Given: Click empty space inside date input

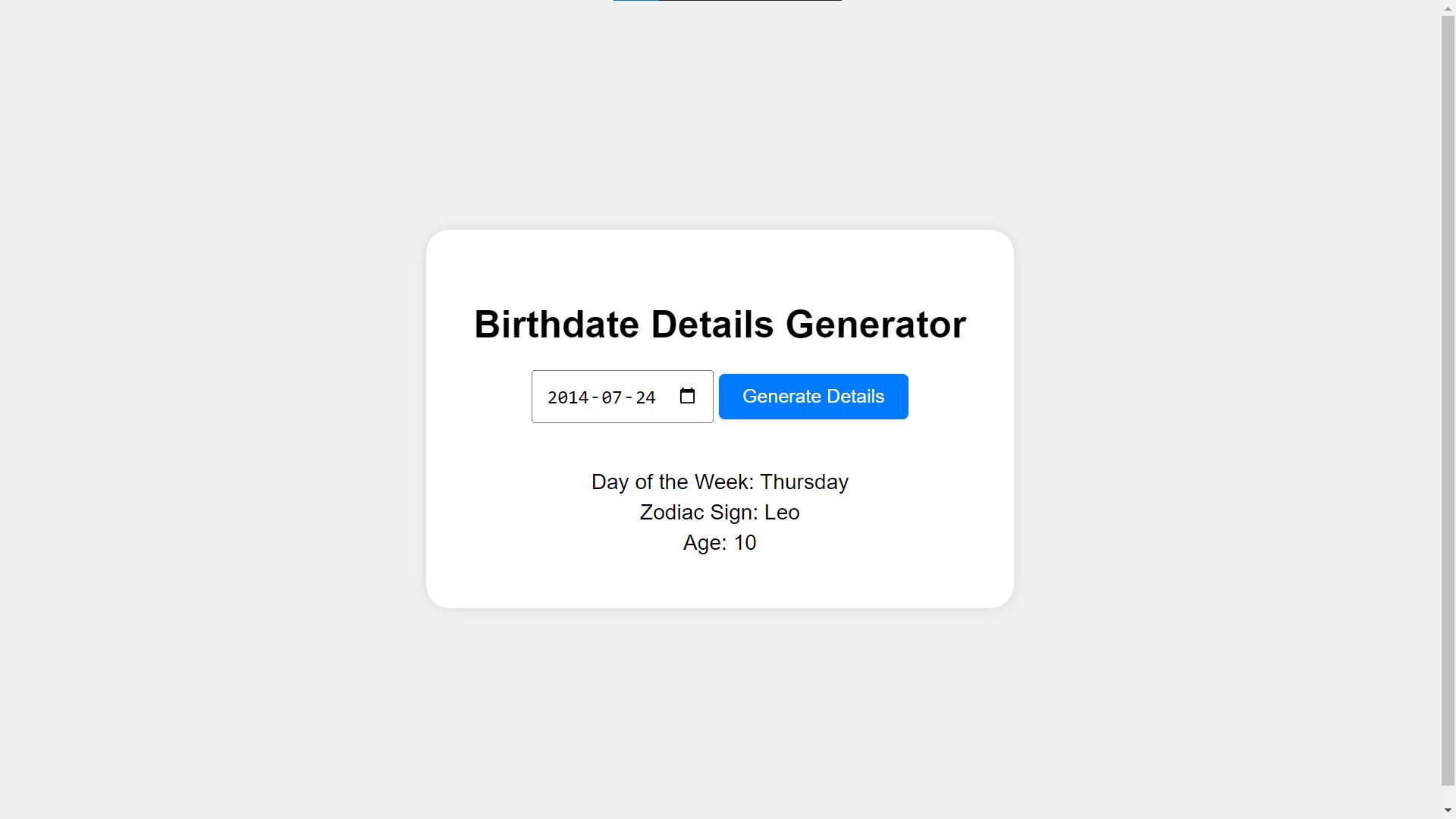Looking at the screenshot, I should click(667, 397).
